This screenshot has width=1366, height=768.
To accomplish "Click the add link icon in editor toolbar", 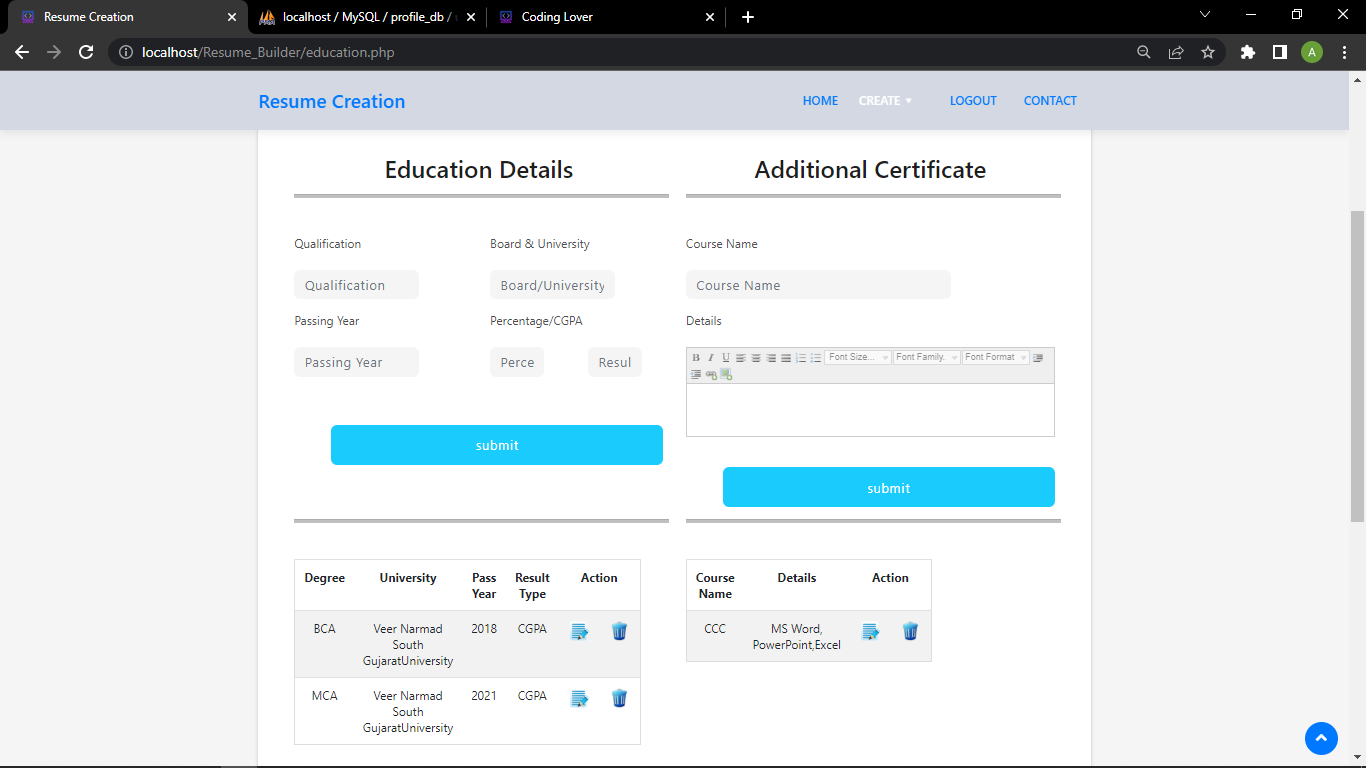I will (x=711, y=374).
